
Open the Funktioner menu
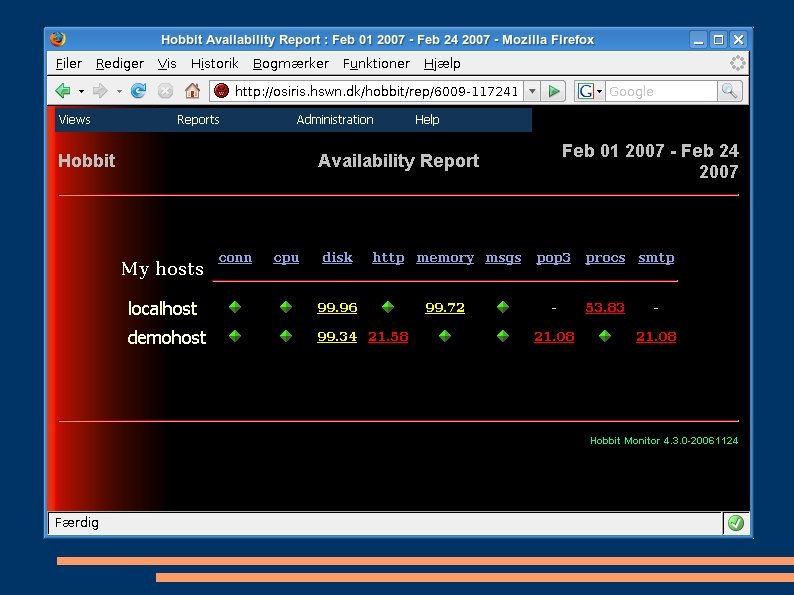point(376,64)
